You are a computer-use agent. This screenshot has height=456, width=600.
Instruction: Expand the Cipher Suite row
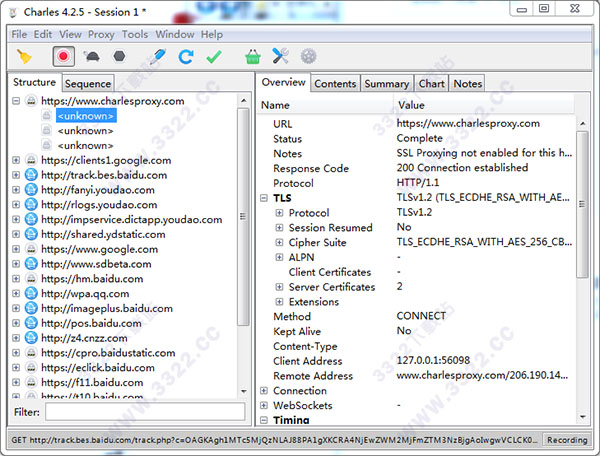click(279, 242)
